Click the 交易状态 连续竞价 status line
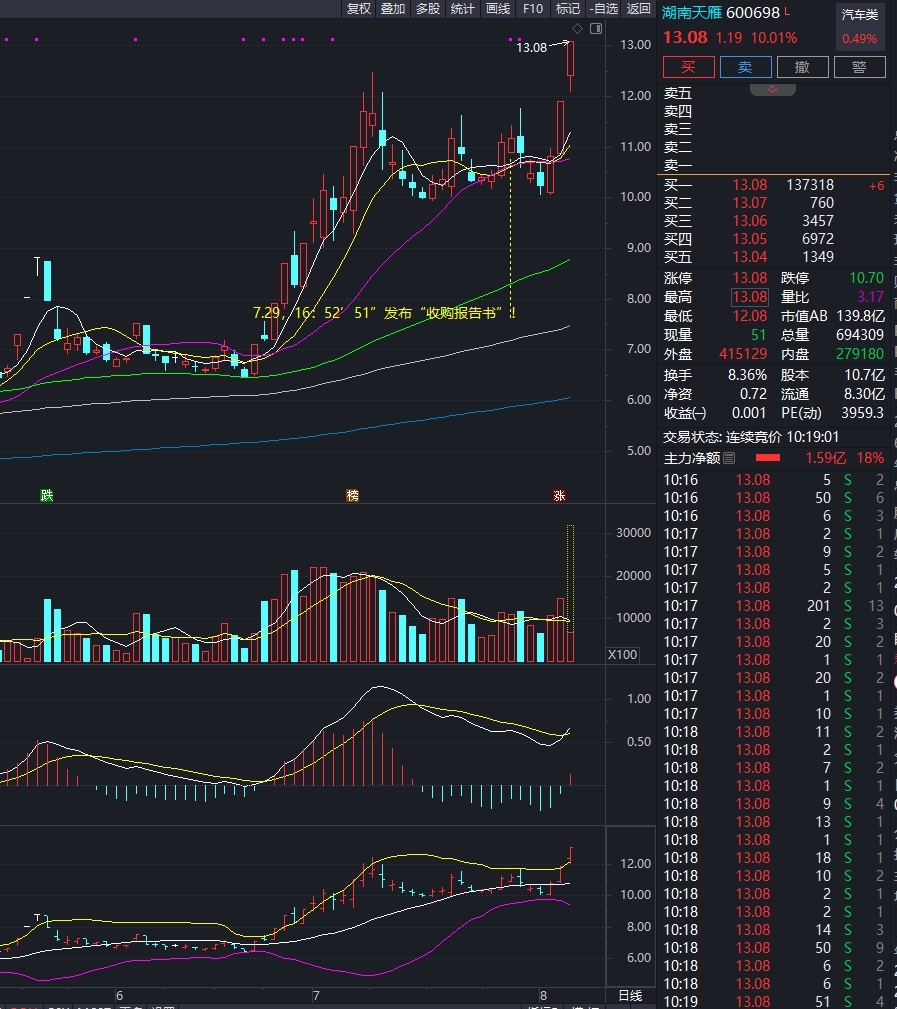 pyautogui.click(x=751, y=437)
